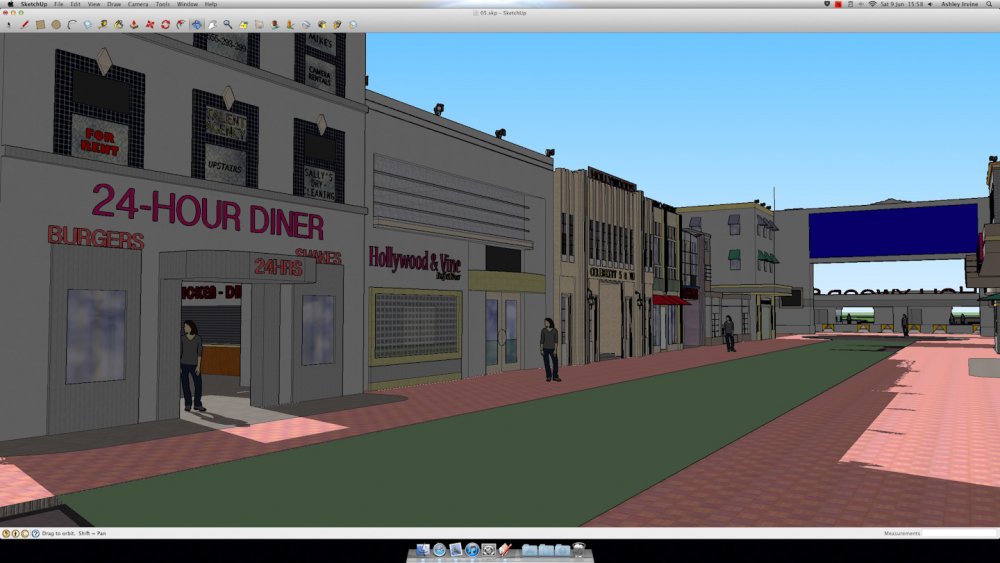1000x563 pixels.
Task: Select the Offset tool
Action: pos(180,25)
